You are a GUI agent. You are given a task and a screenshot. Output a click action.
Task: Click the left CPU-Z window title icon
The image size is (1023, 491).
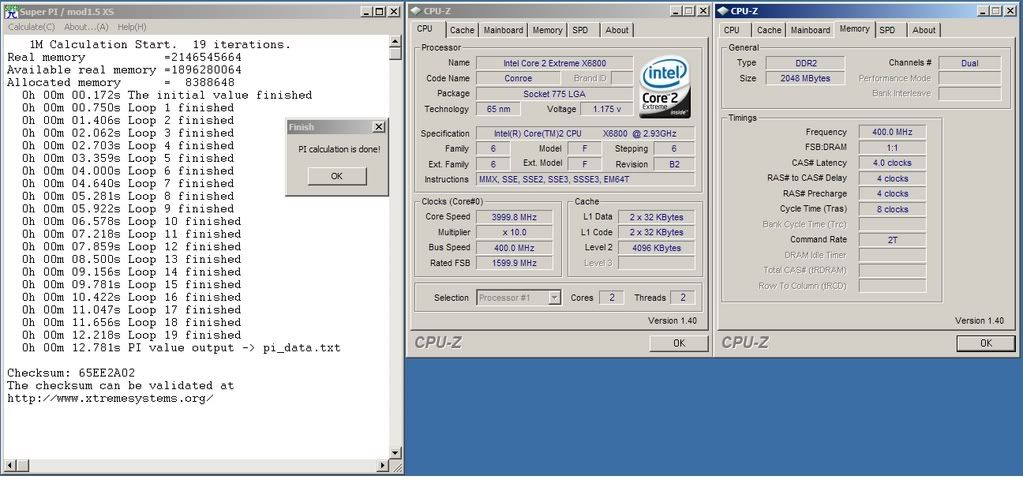click(416, 11)
